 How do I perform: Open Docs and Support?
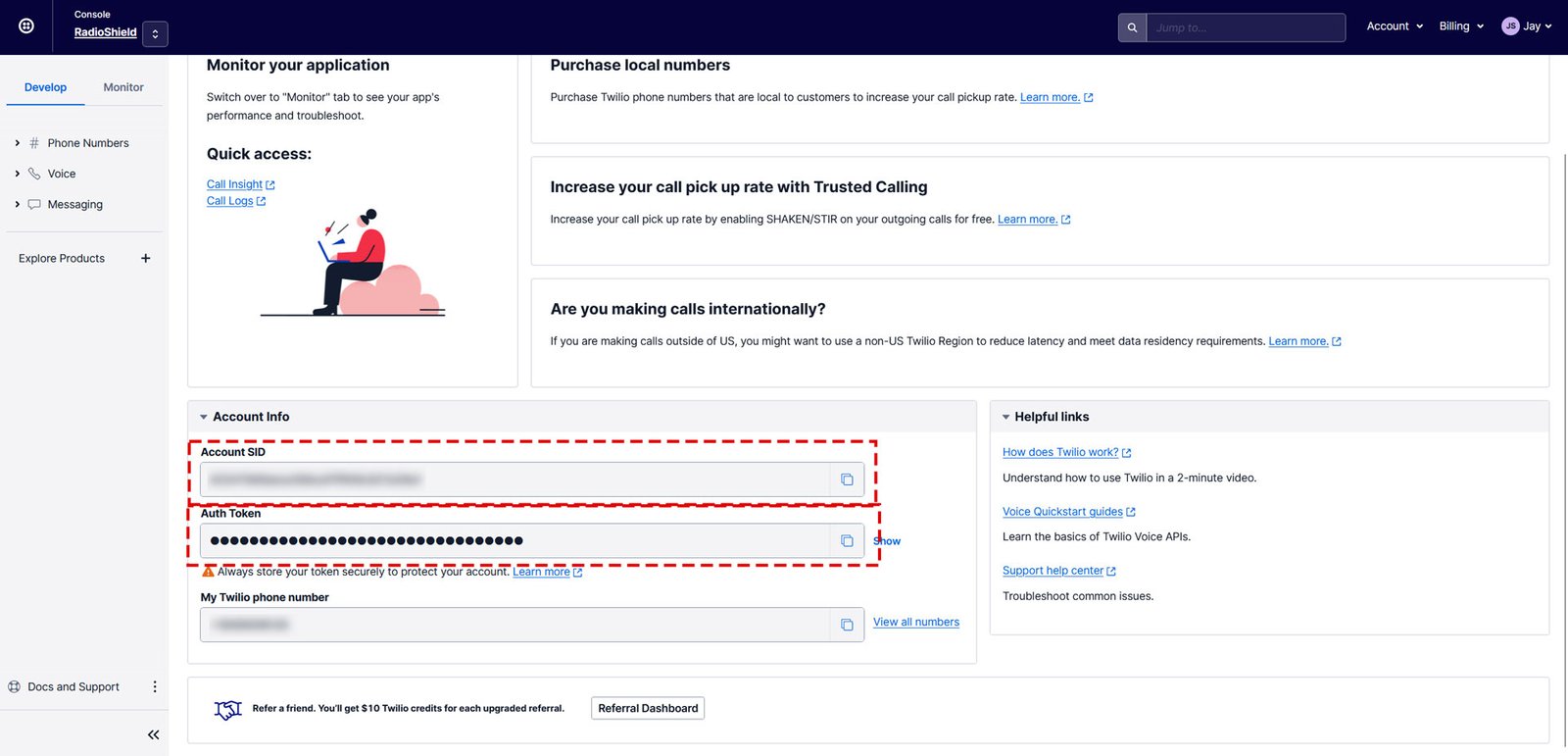[x=73, y=687]
